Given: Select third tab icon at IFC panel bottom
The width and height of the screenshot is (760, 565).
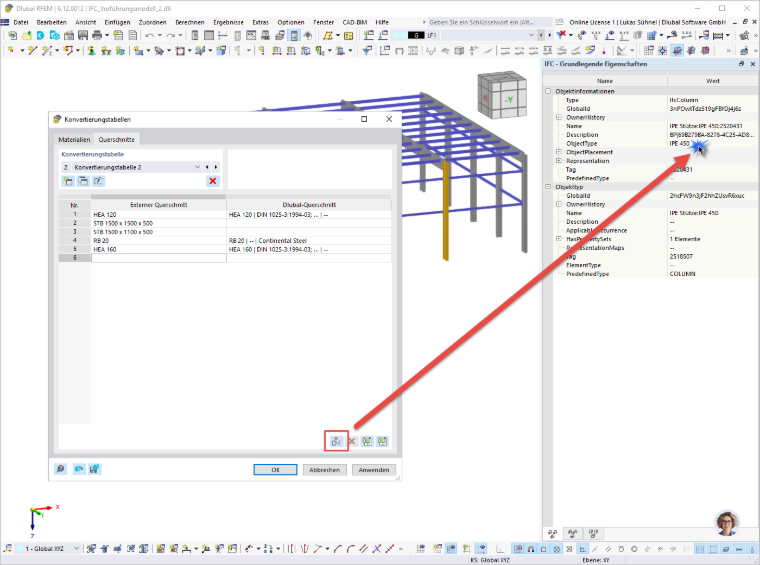Looking at the screenshot, I should pos(593,534).
